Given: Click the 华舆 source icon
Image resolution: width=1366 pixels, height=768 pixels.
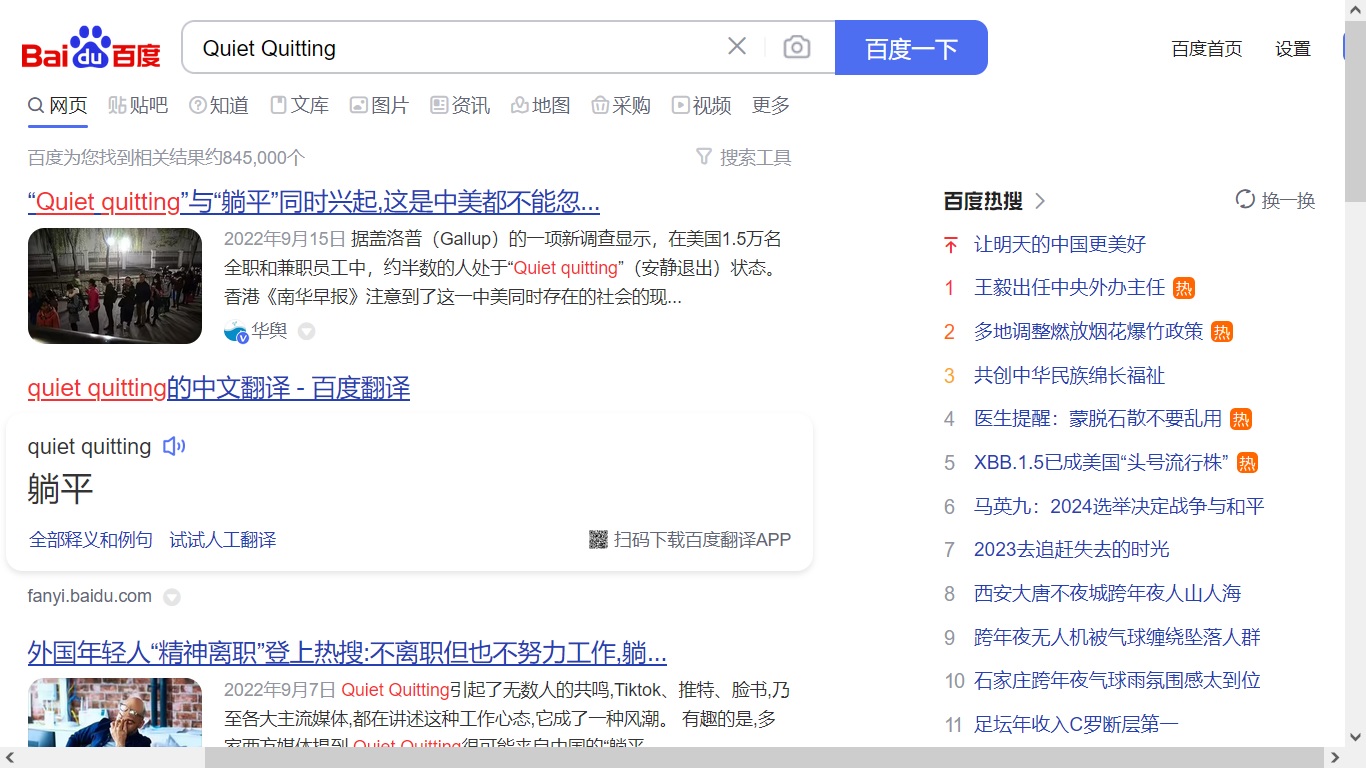Looking at the screenshot, I should pyautogui.click(x=236, y=332).
